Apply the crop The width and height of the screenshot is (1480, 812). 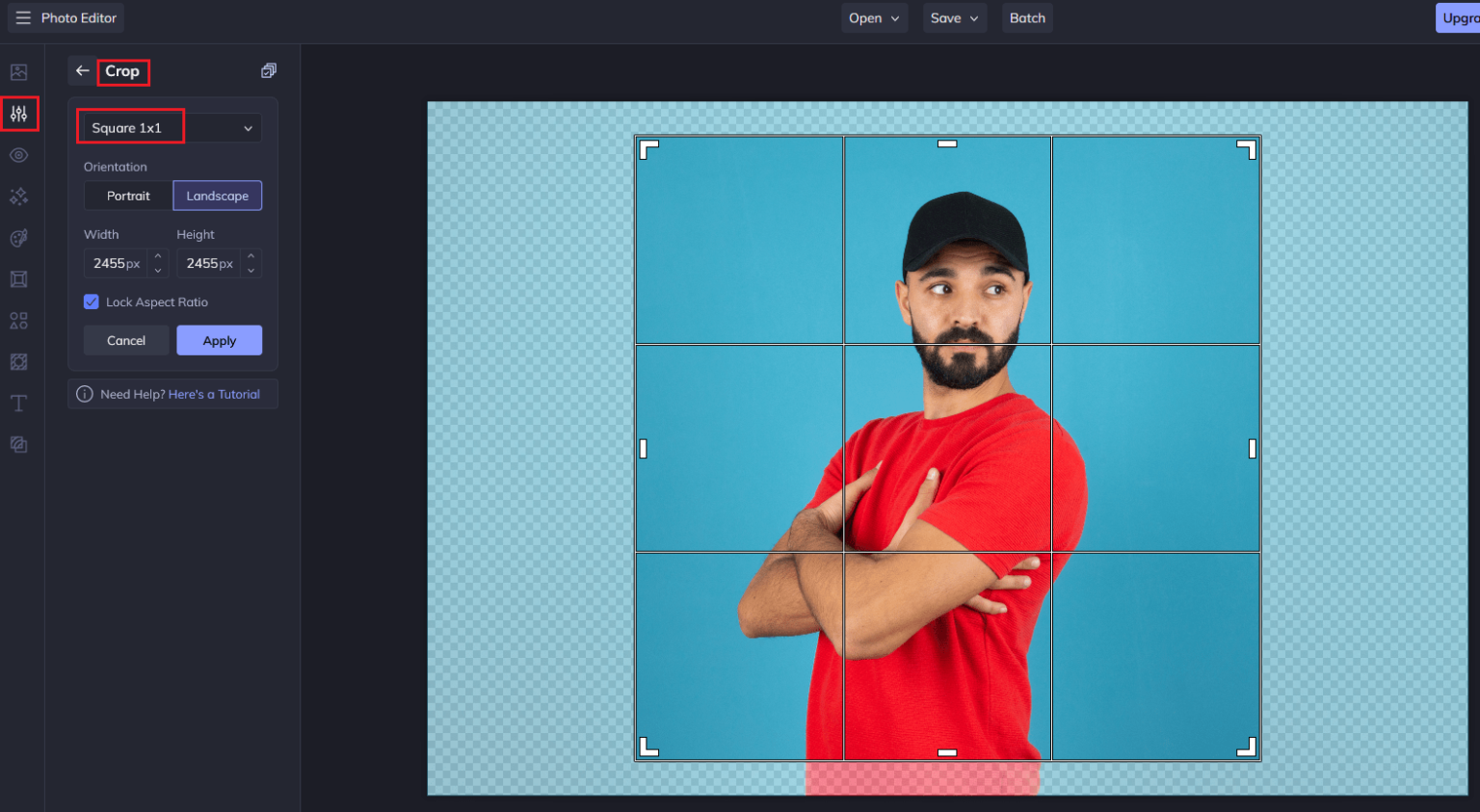click(219, 341)
